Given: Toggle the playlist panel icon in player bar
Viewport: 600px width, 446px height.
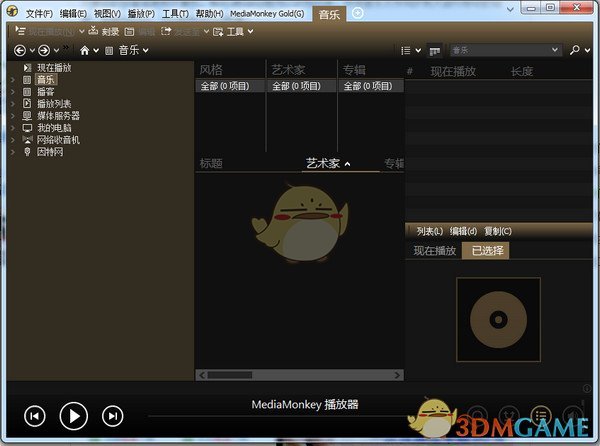Looking at the screenshot, I should [541, 415].
